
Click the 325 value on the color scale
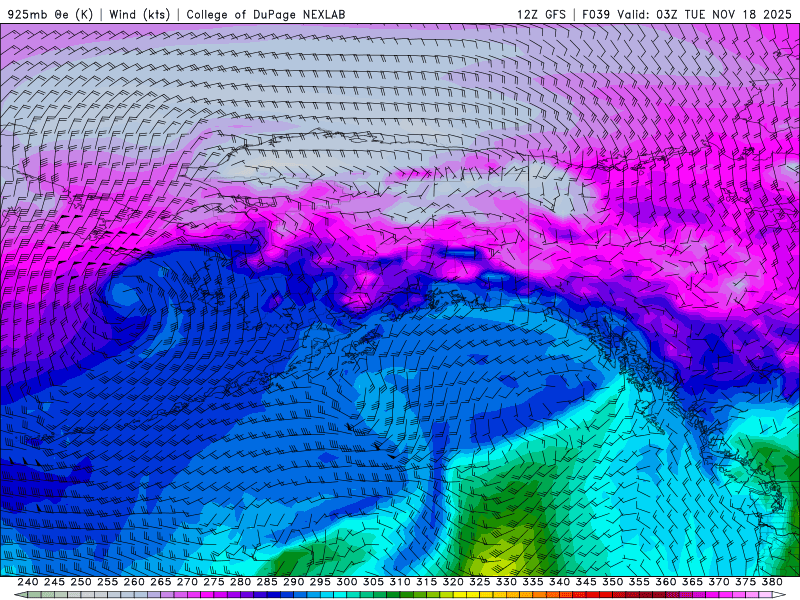(480, 582)
